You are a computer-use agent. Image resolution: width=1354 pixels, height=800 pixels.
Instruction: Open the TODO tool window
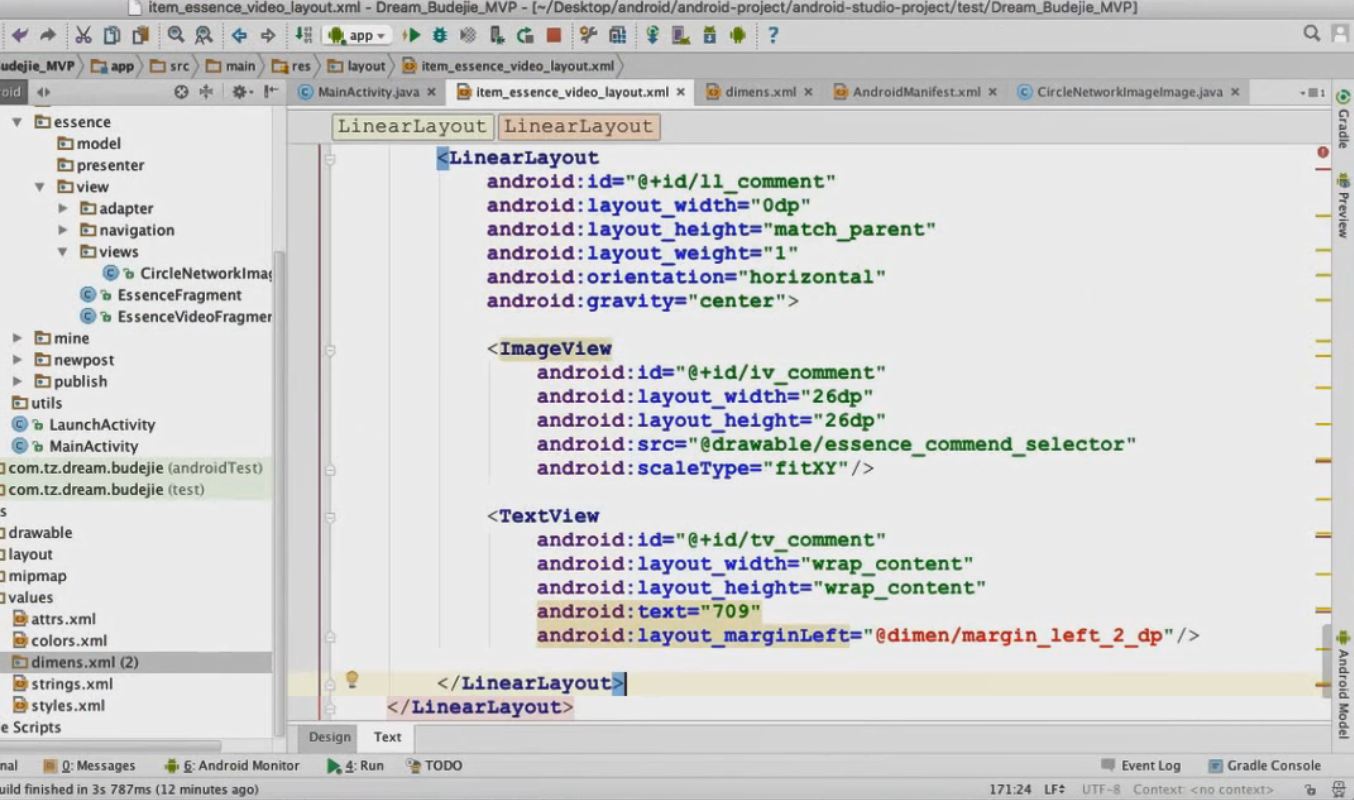pyautogui.click(x=435, y=766)
